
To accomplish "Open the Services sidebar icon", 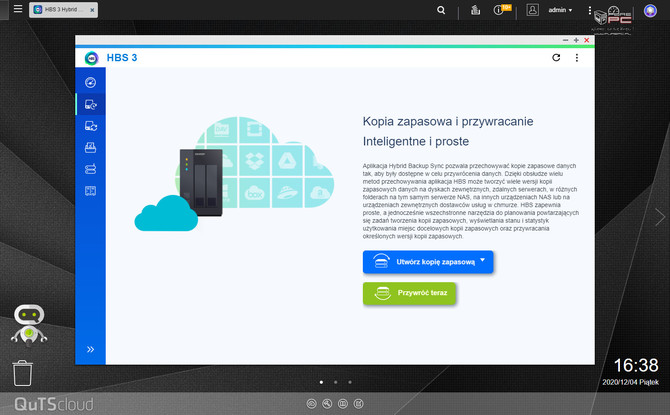I will pyautogui.click(x=90, y=191).
